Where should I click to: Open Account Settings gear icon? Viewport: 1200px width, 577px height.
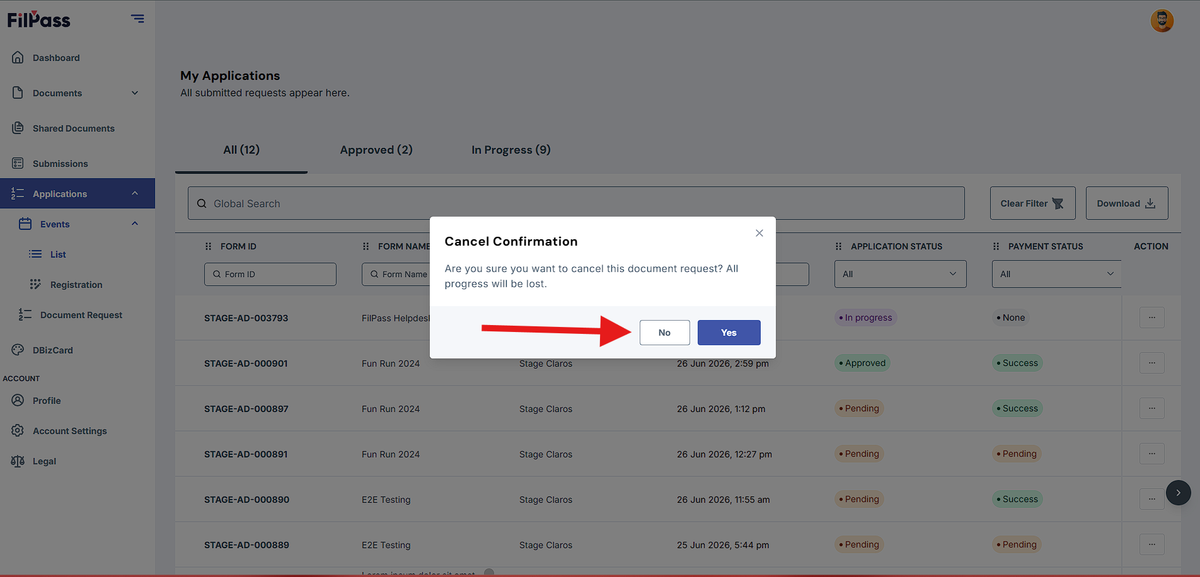coord(17,431)
